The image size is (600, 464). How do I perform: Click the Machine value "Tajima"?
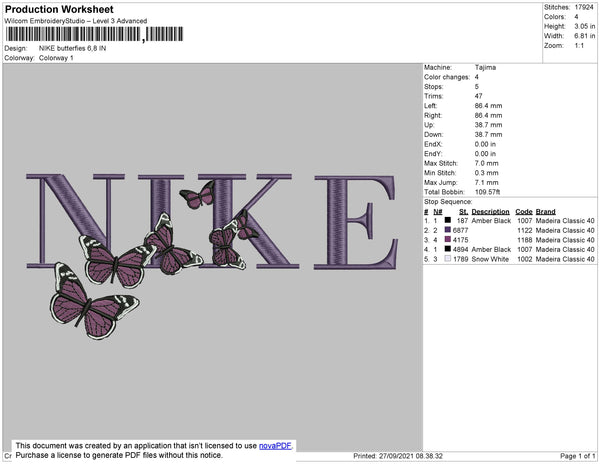coord(485,67)
